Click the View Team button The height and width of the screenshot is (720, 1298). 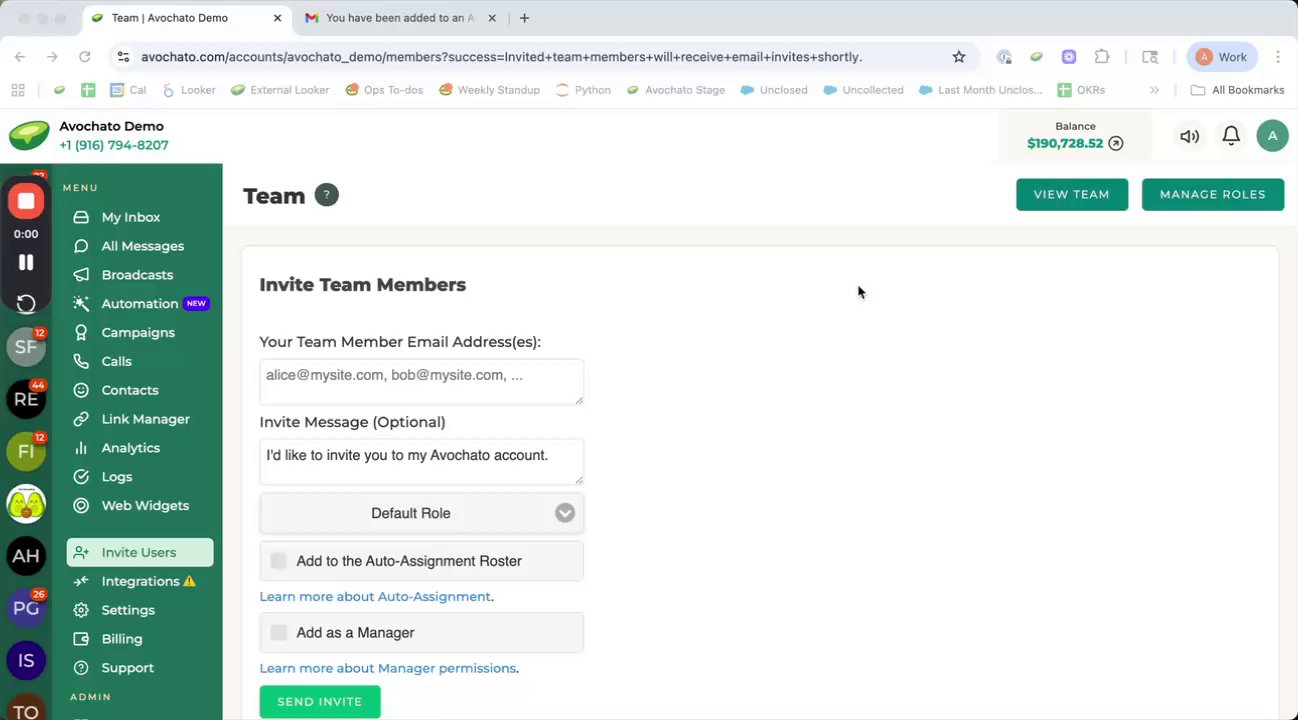1072,195
